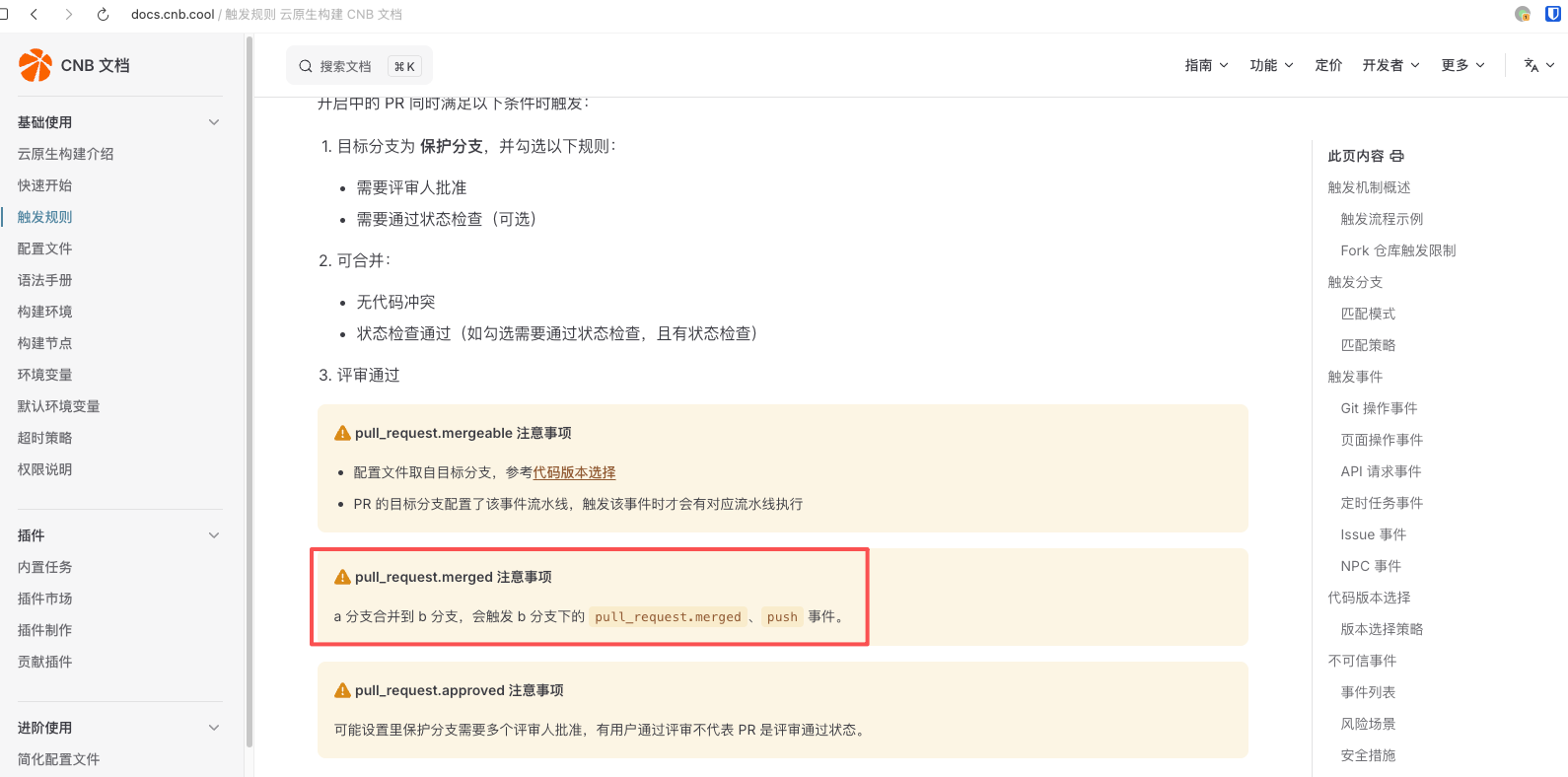Select 配置文件 in the sidebar
The height and width of the screenshot is (777, 1568).
point(44,248)
